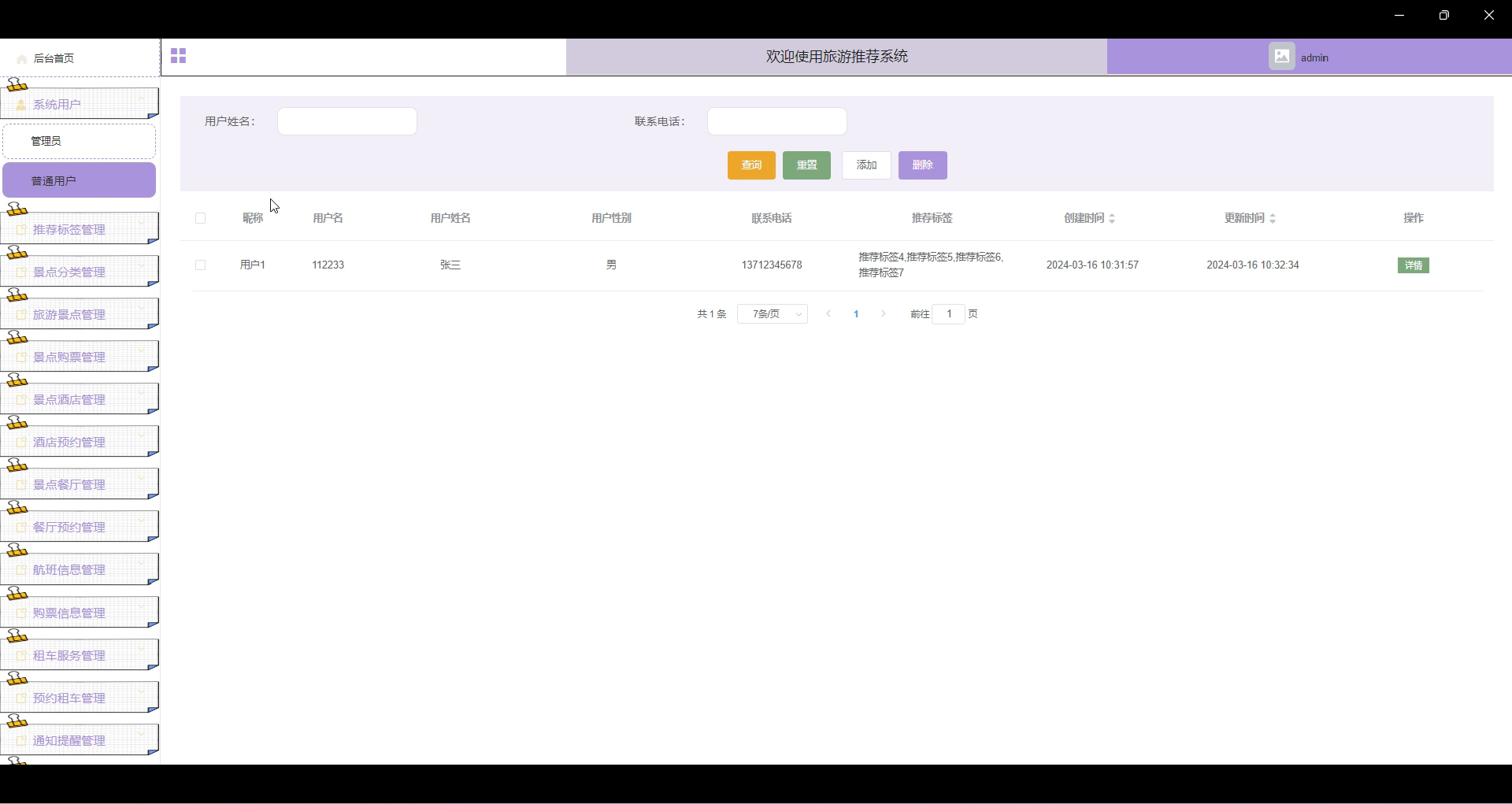Screen dimensions: 1512x804
Task: Focus the 联系电话 search field
Action: pyautogui.click(x=777, y=121)
